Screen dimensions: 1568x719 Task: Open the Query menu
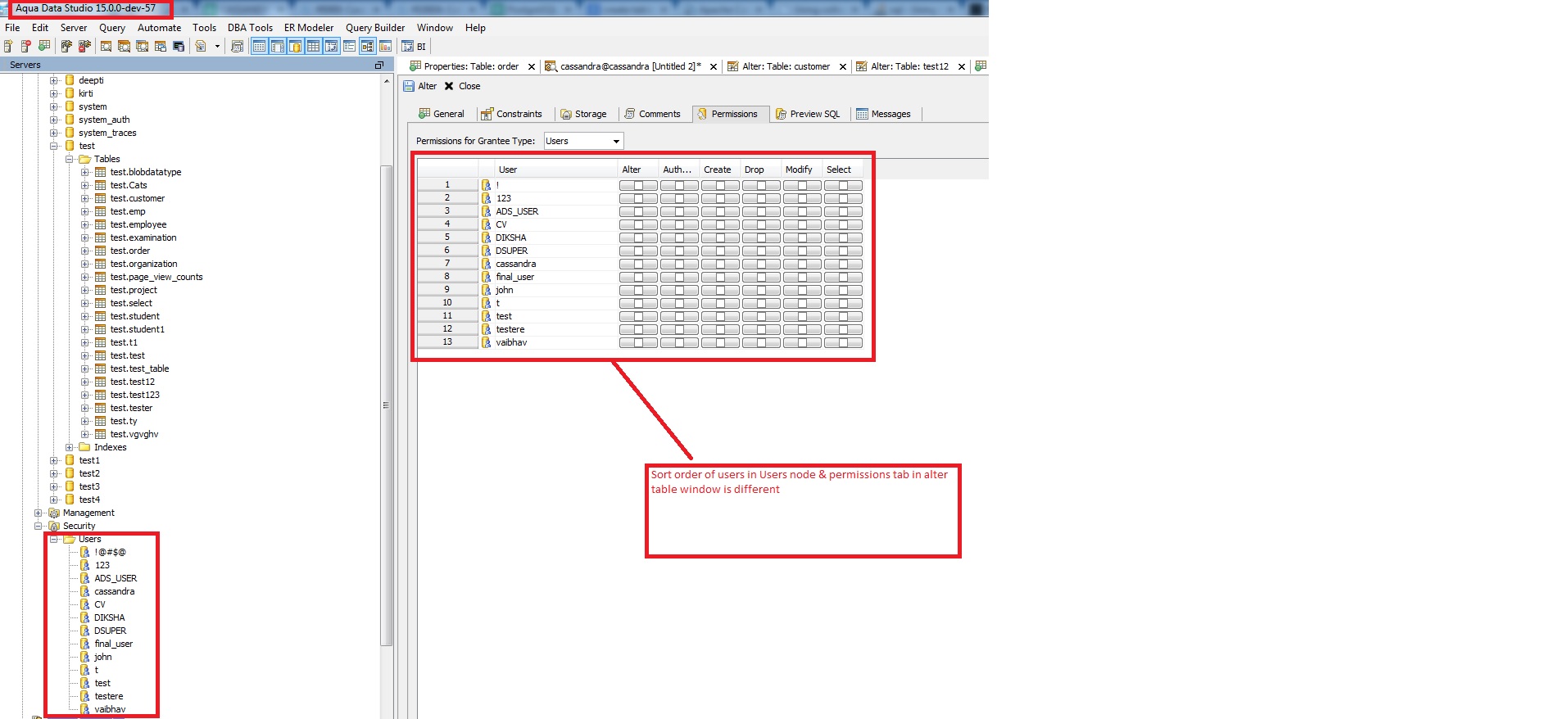[112, 28]
